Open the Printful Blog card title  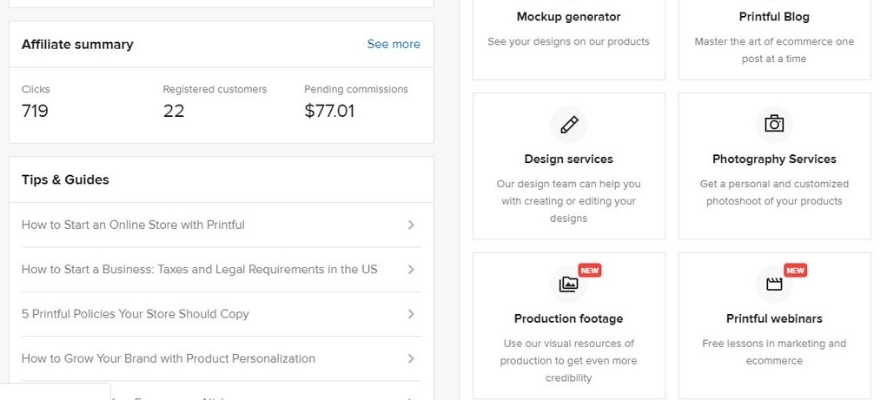pos(774,17)
